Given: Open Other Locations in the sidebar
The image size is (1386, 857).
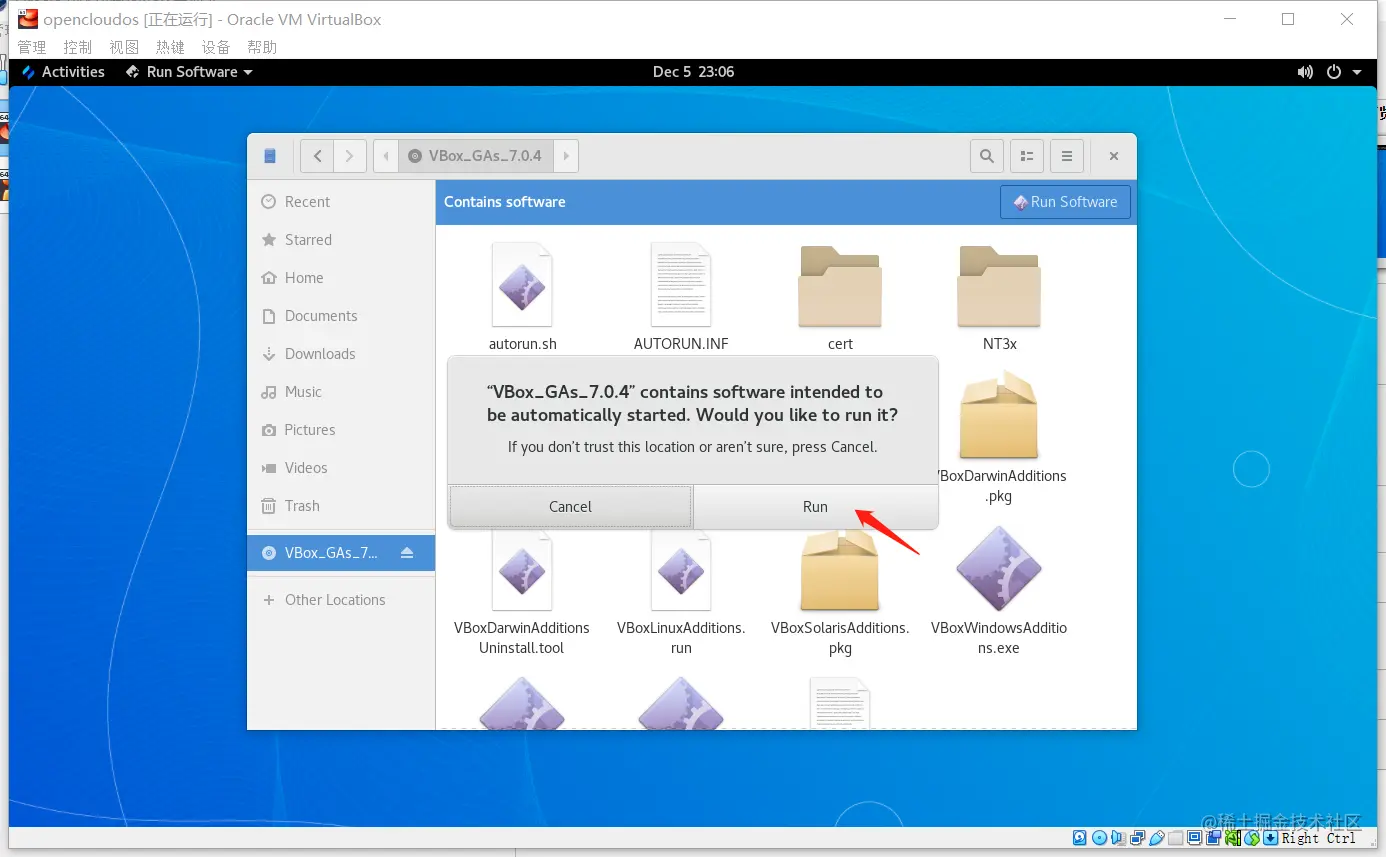Looking at the screenshot, I should [341, 600].
